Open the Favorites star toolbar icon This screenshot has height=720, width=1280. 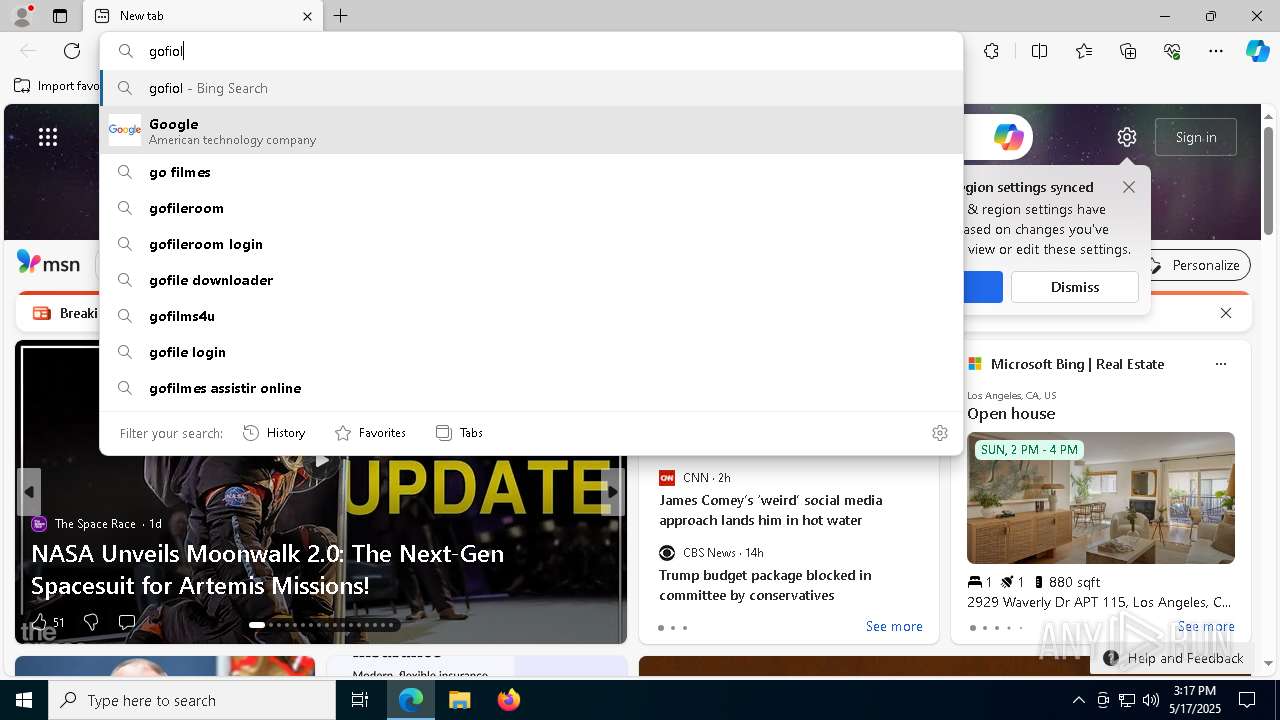click(1084, 51)
